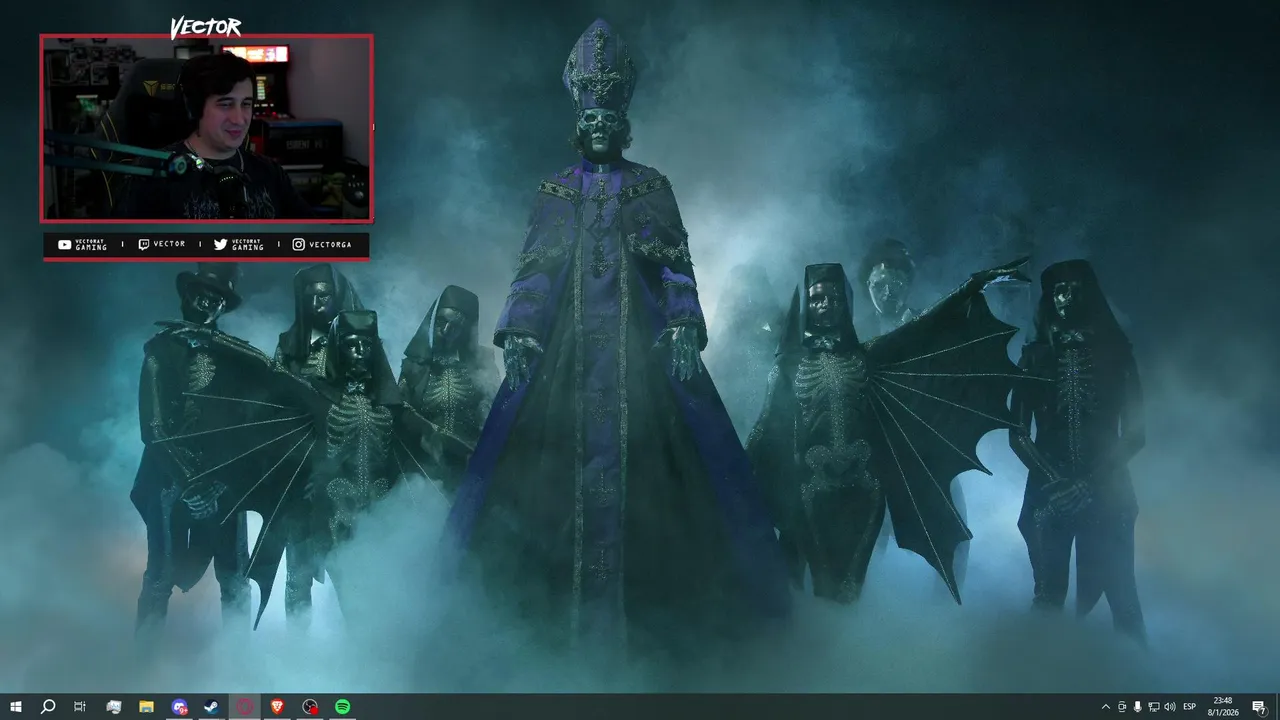Viewport: 1280px width, 720px height.
Task: Open the Windows Start menu
Action: [x=15, y=707]
